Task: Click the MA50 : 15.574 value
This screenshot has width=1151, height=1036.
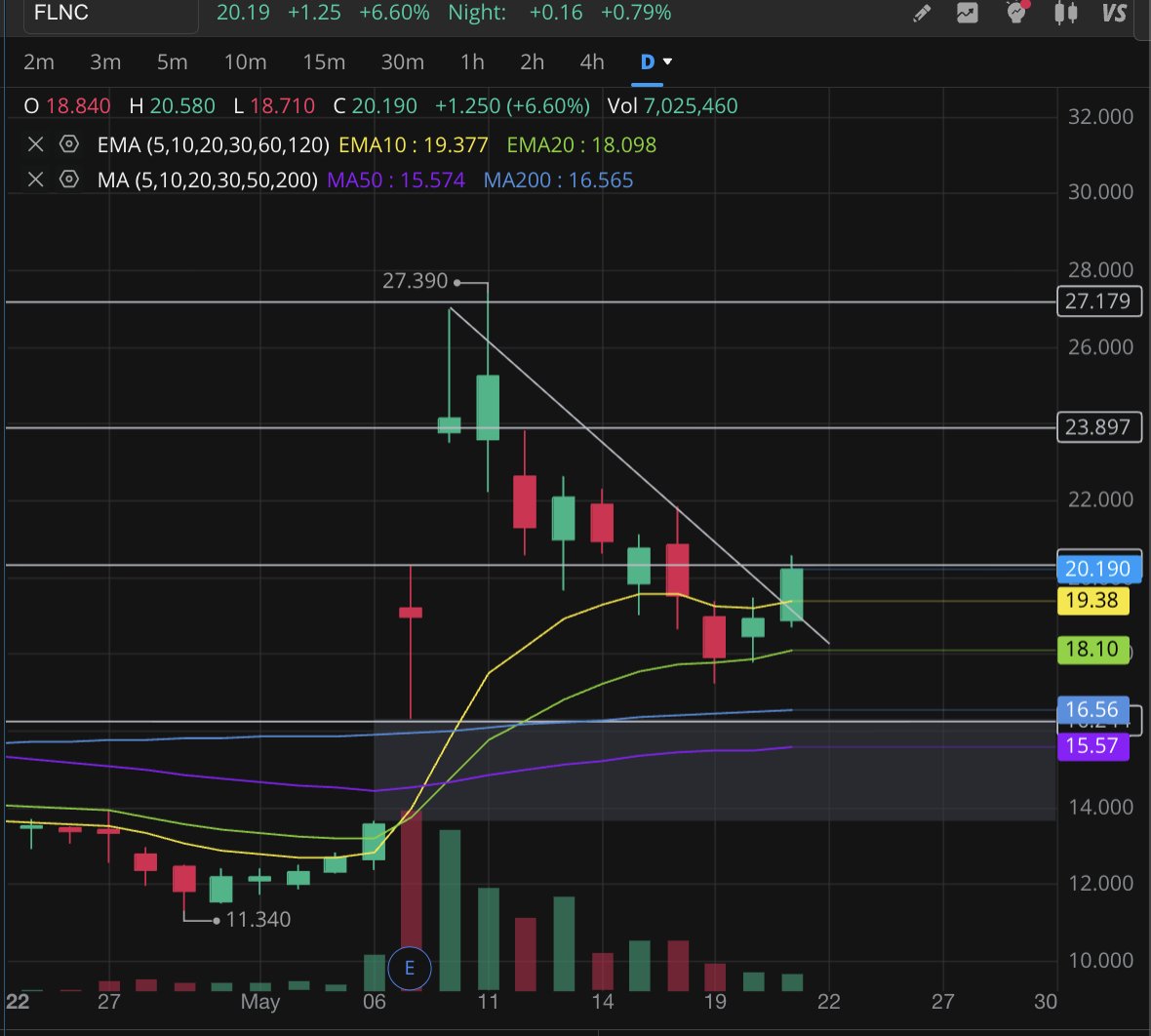Action: coord(396,179)
